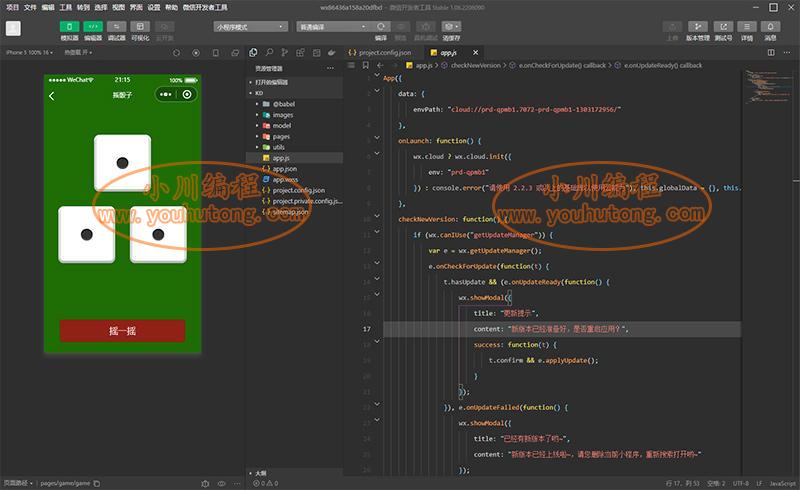Image resolution: width=800 pixels, height=490 pixels.
Task: Click the capsule close circle button
Action: pos(187,94)
